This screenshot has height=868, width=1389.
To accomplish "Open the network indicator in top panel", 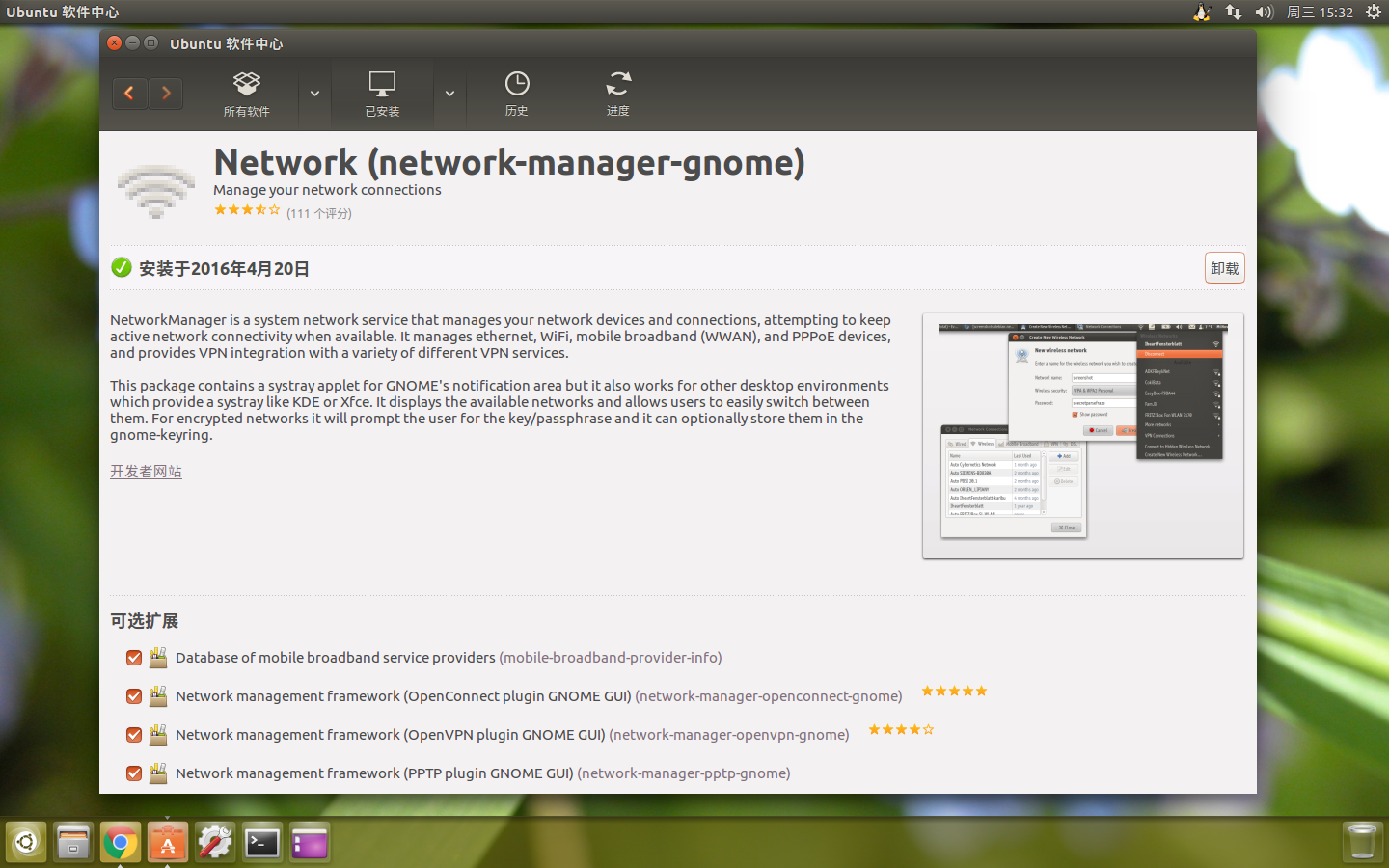I will [x=1234, y=12].
